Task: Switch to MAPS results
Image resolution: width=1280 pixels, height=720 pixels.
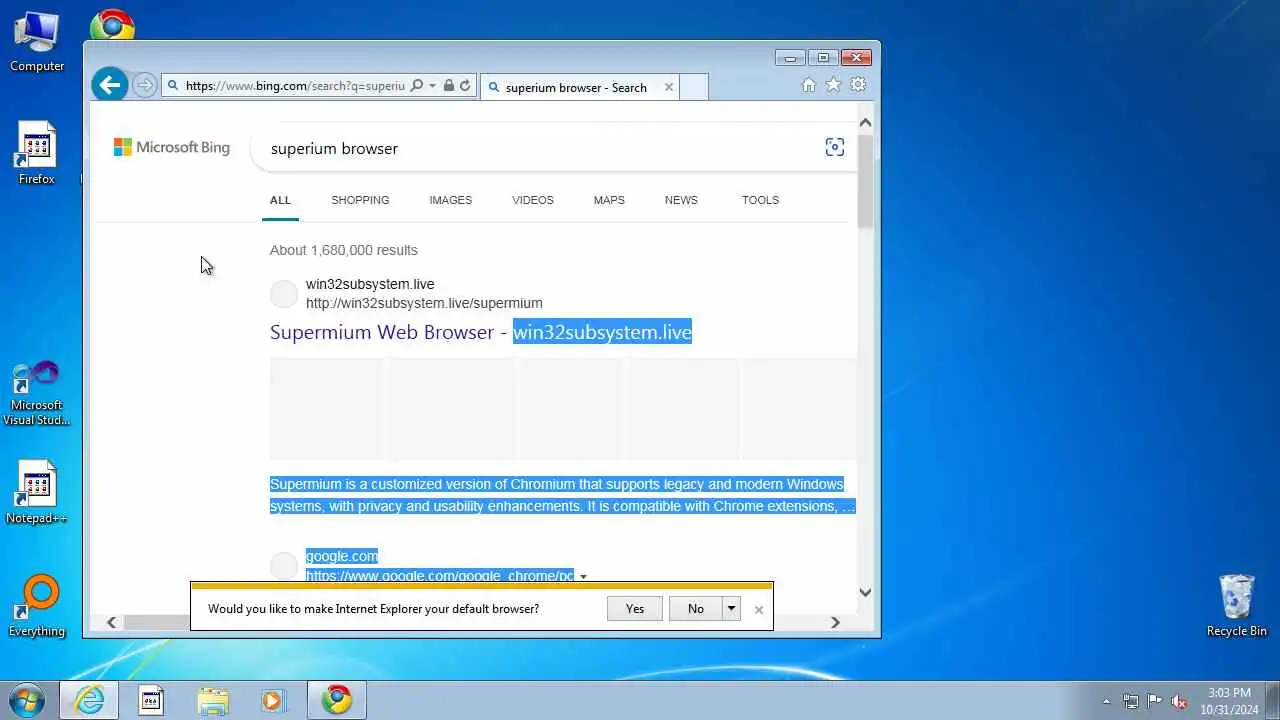Action: 609,200
